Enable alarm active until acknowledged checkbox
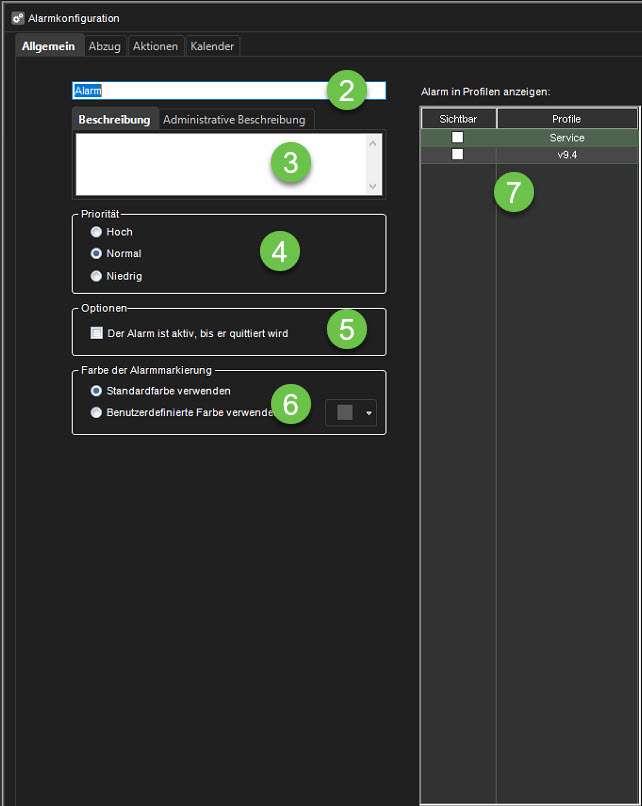 click(x=97, y=333)
